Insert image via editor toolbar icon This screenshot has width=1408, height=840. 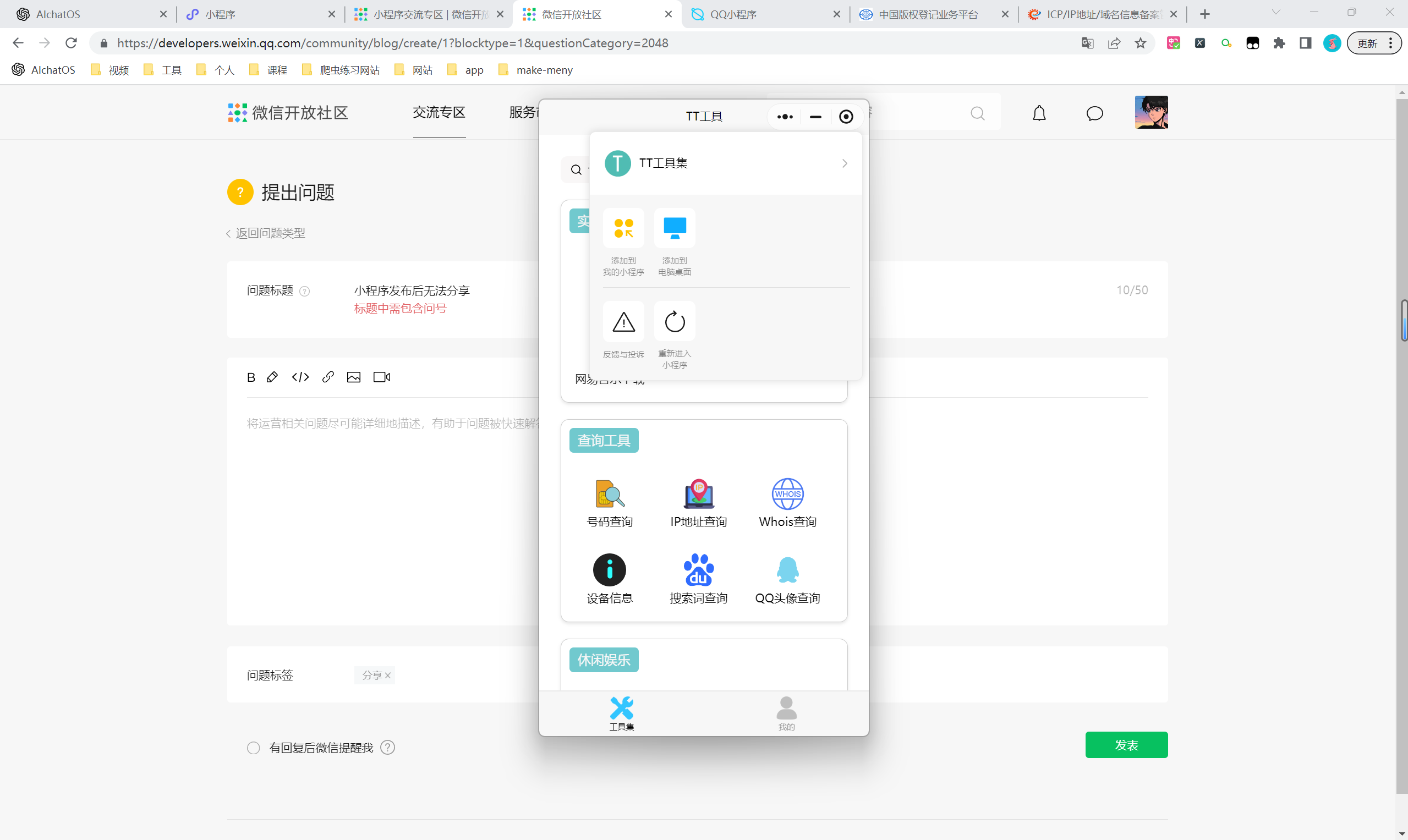[x=354, y=377]
